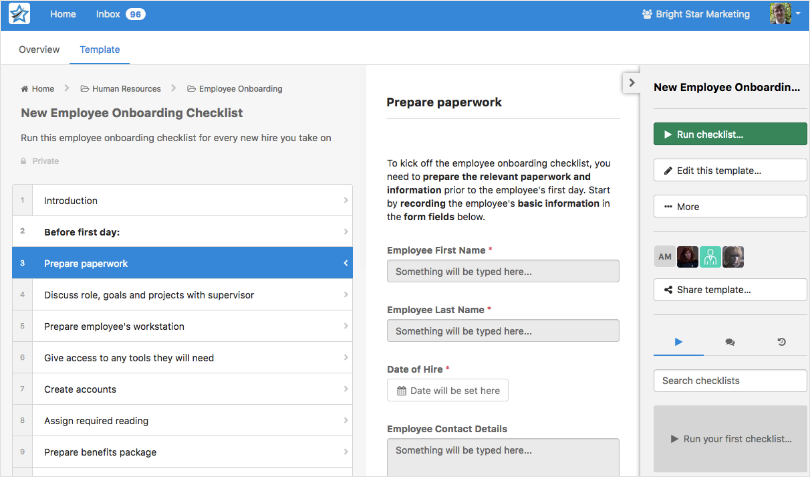810x477 pixels.
Task: Click the 96 inbox count badge
Action: pyautogui.click(x=135, y=14)
